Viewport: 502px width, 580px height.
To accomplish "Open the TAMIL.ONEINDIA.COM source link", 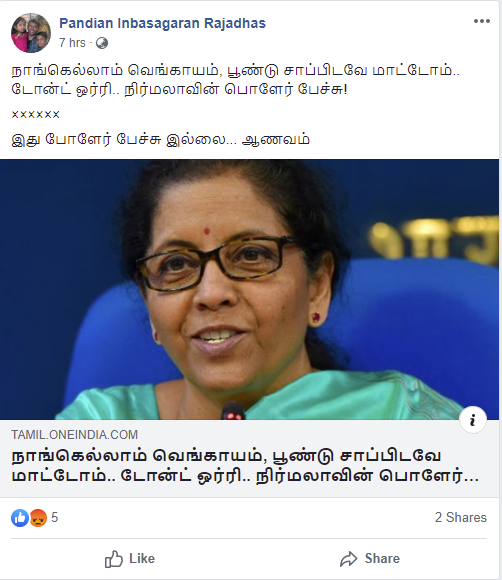I will click(x=74, y=435).
